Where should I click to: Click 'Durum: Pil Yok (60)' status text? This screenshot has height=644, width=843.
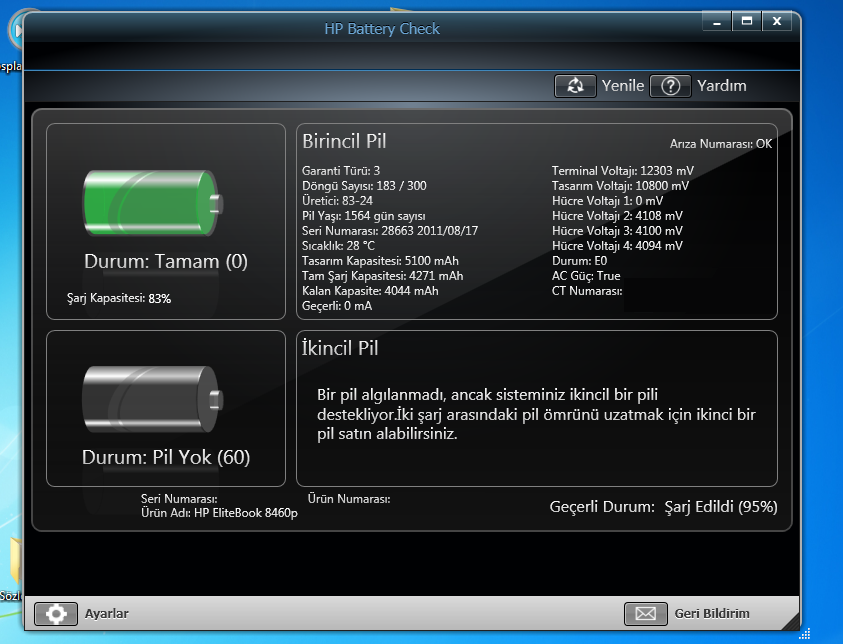click(x=166, y=457)
